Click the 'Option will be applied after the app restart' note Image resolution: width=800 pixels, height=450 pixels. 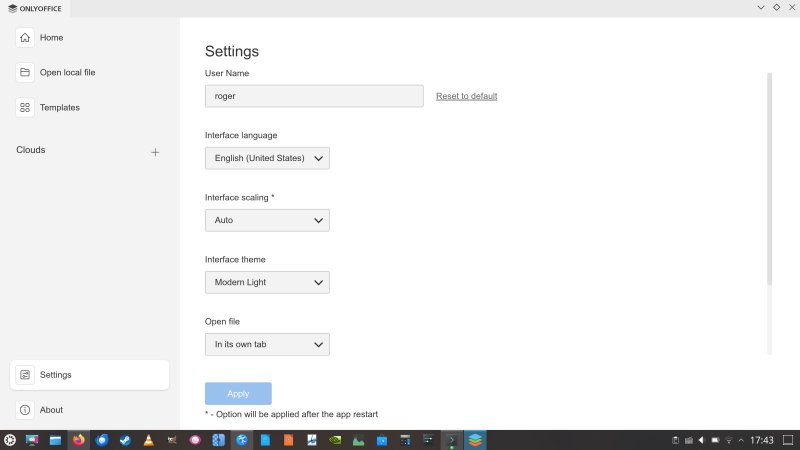click(x=291, y=414)
